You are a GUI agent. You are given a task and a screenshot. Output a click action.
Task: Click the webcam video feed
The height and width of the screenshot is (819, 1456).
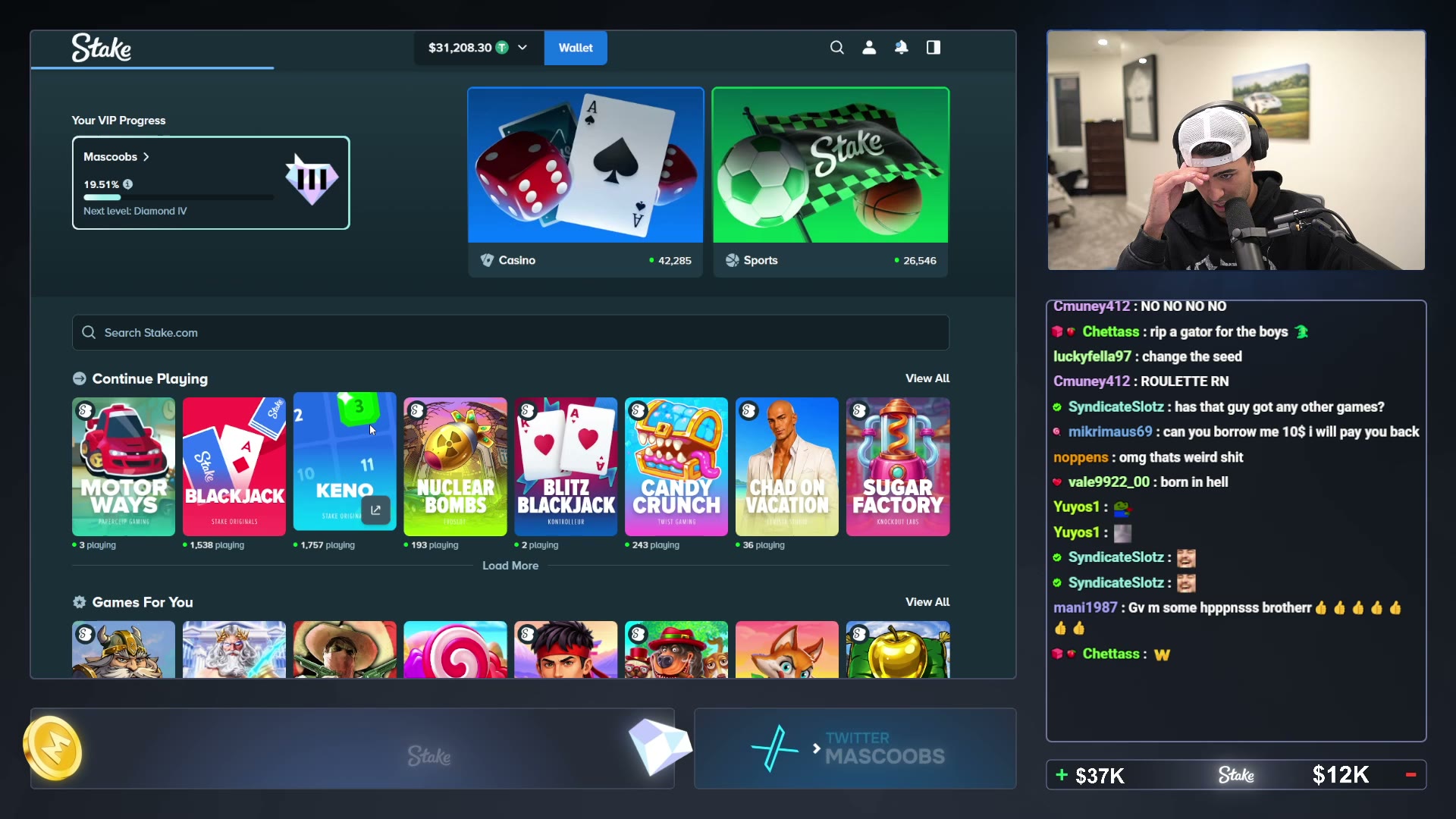[1236, 150]
